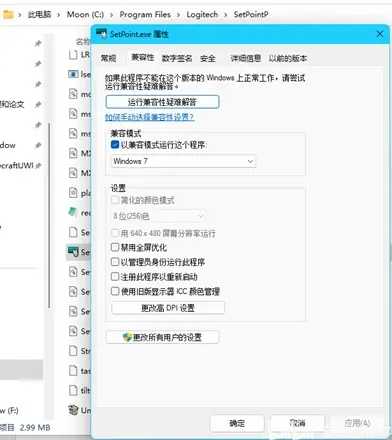Viewport: 392px width, 440px height.
Task: Switch to the 安全 tab
Action: coord(207,58)
